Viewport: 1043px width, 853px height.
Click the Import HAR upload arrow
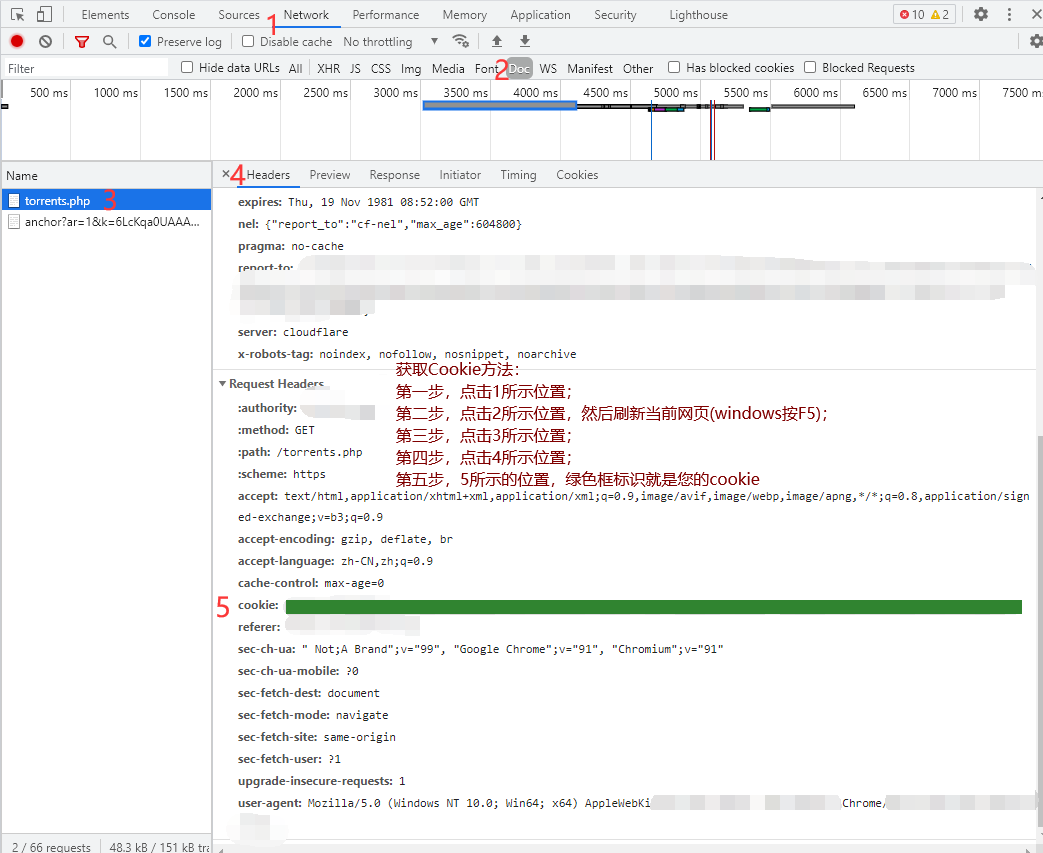point(497,42)
